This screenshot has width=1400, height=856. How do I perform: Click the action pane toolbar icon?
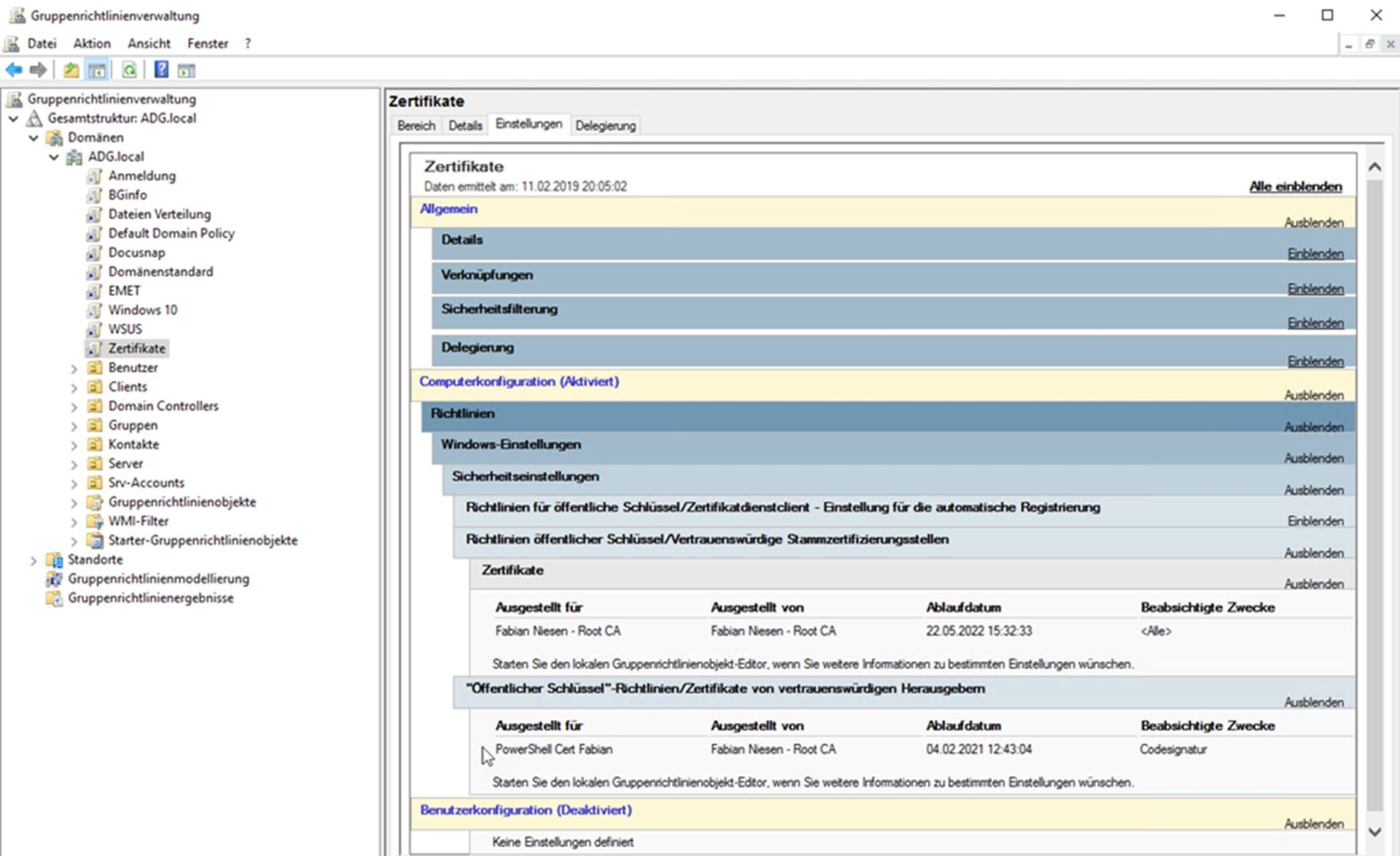coord(186,71)
